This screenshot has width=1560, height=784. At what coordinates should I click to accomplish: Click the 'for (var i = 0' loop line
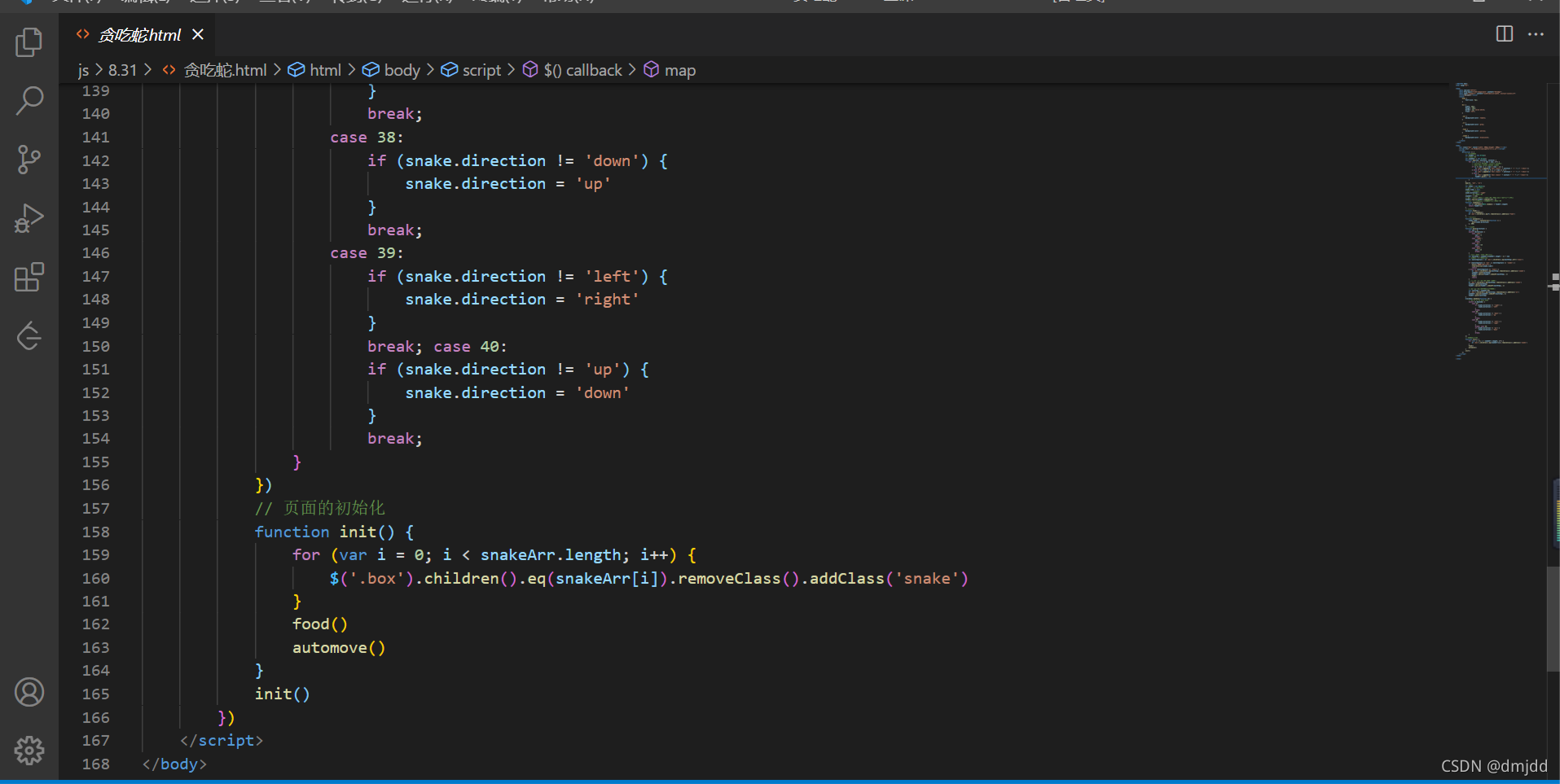[x=494, y=555]
